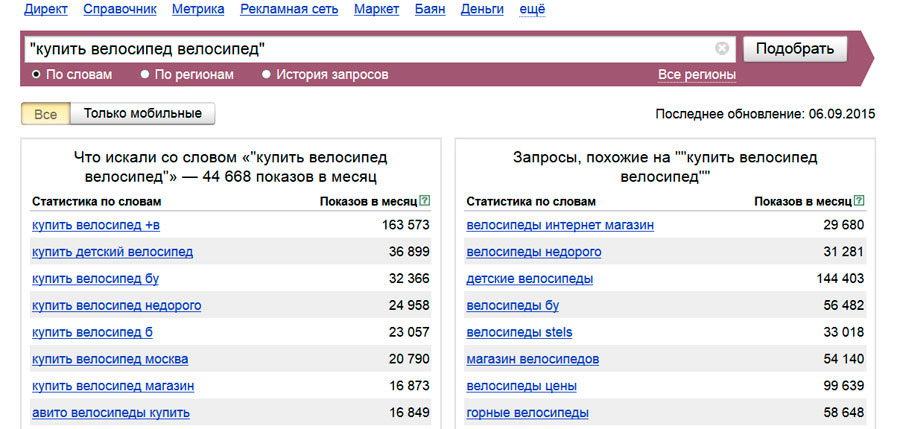Open query купить велосипед бу
This screenshot has height=429, width=900.
point(95,279)
